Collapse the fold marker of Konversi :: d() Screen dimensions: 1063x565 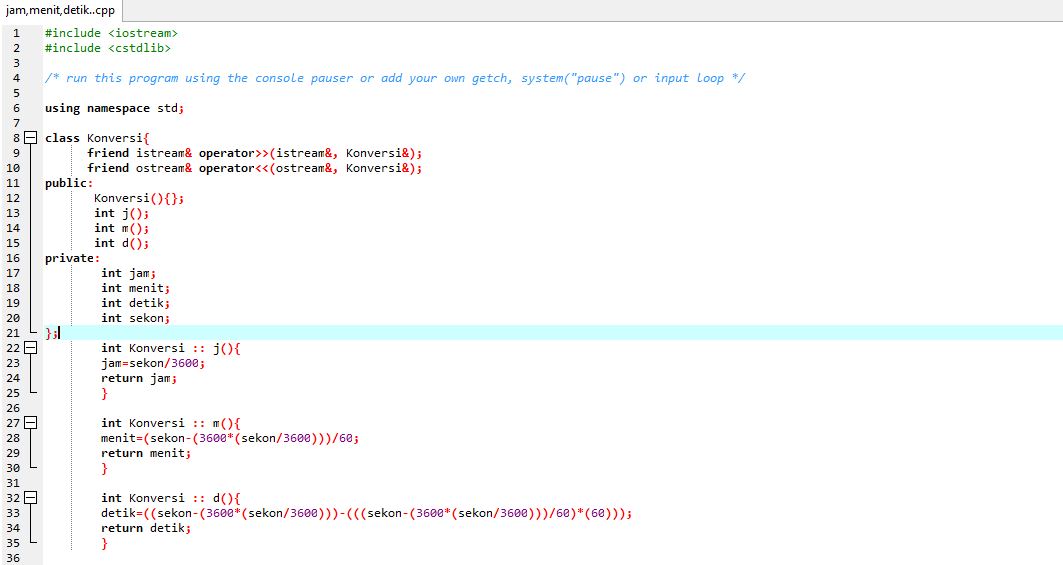pyautogui.click(x=31, y=498)
